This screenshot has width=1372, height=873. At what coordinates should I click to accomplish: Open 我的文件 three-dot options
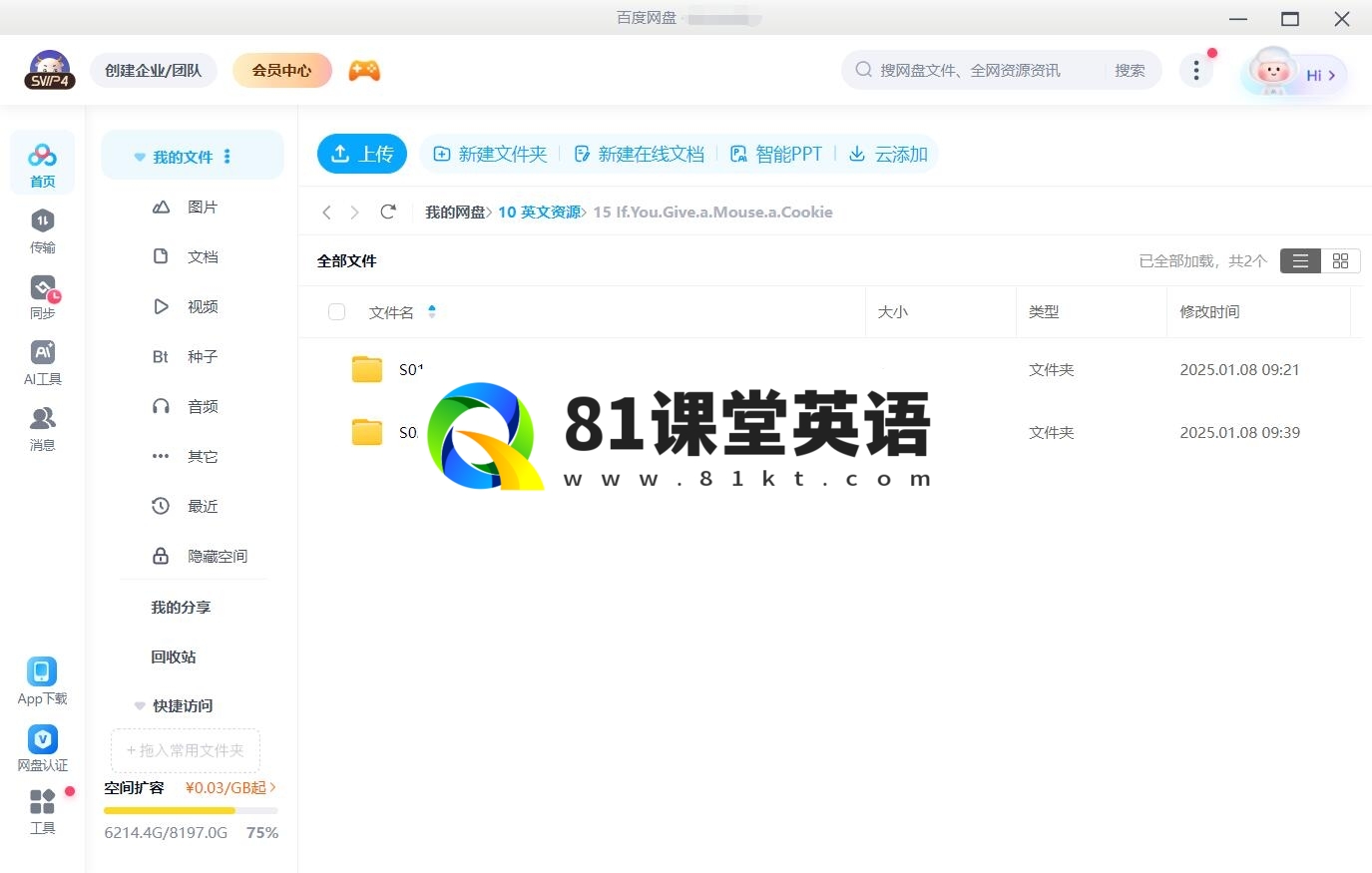pyautogui.click(x=228, y=157)
